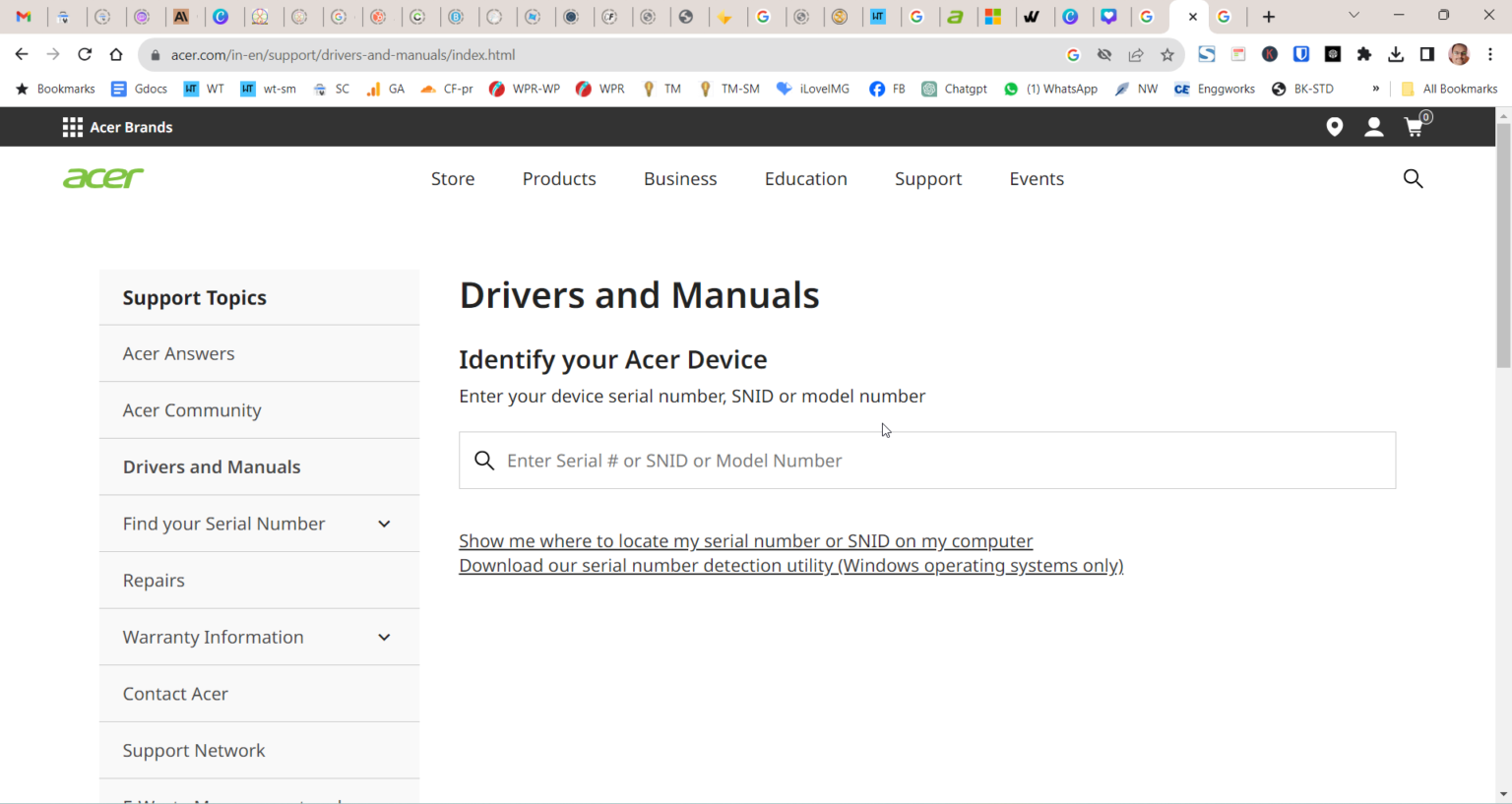Open the bookmarks overflow chevron
The image size is (1512, 804).
[x=1375, y=89]
